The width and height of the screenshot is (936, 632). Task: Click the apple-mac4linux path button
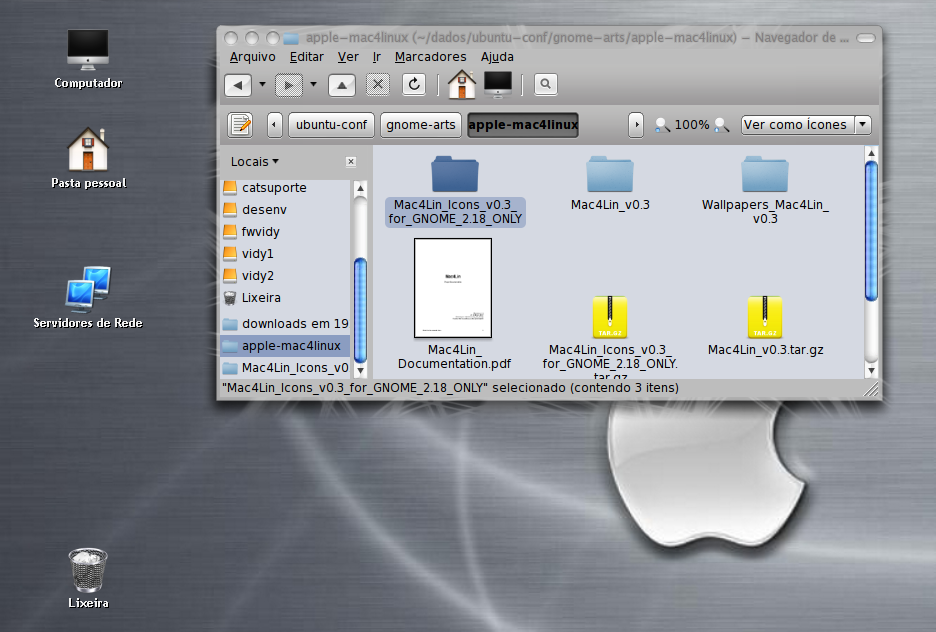tap(523, 125)
